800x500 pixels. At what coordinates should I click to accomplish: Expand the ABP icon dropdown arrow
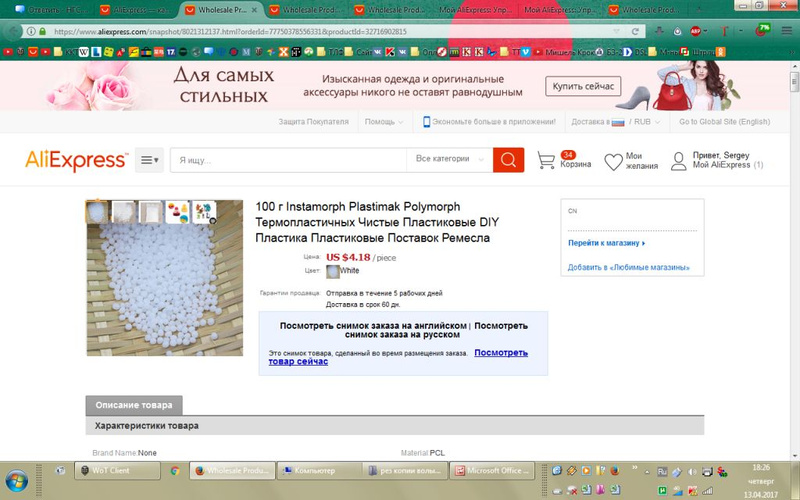click(x=705, y=32)
